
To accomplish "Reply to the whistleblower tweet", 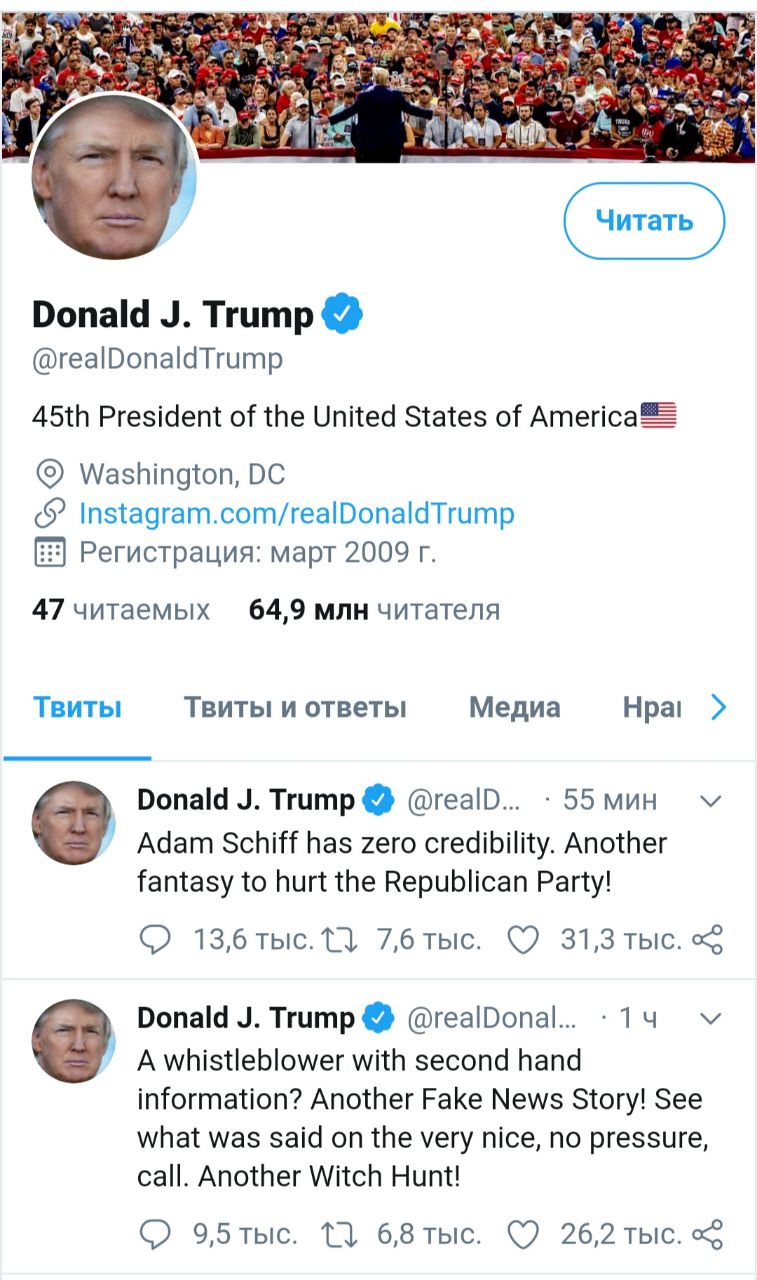I will [x=153, y=1234].
